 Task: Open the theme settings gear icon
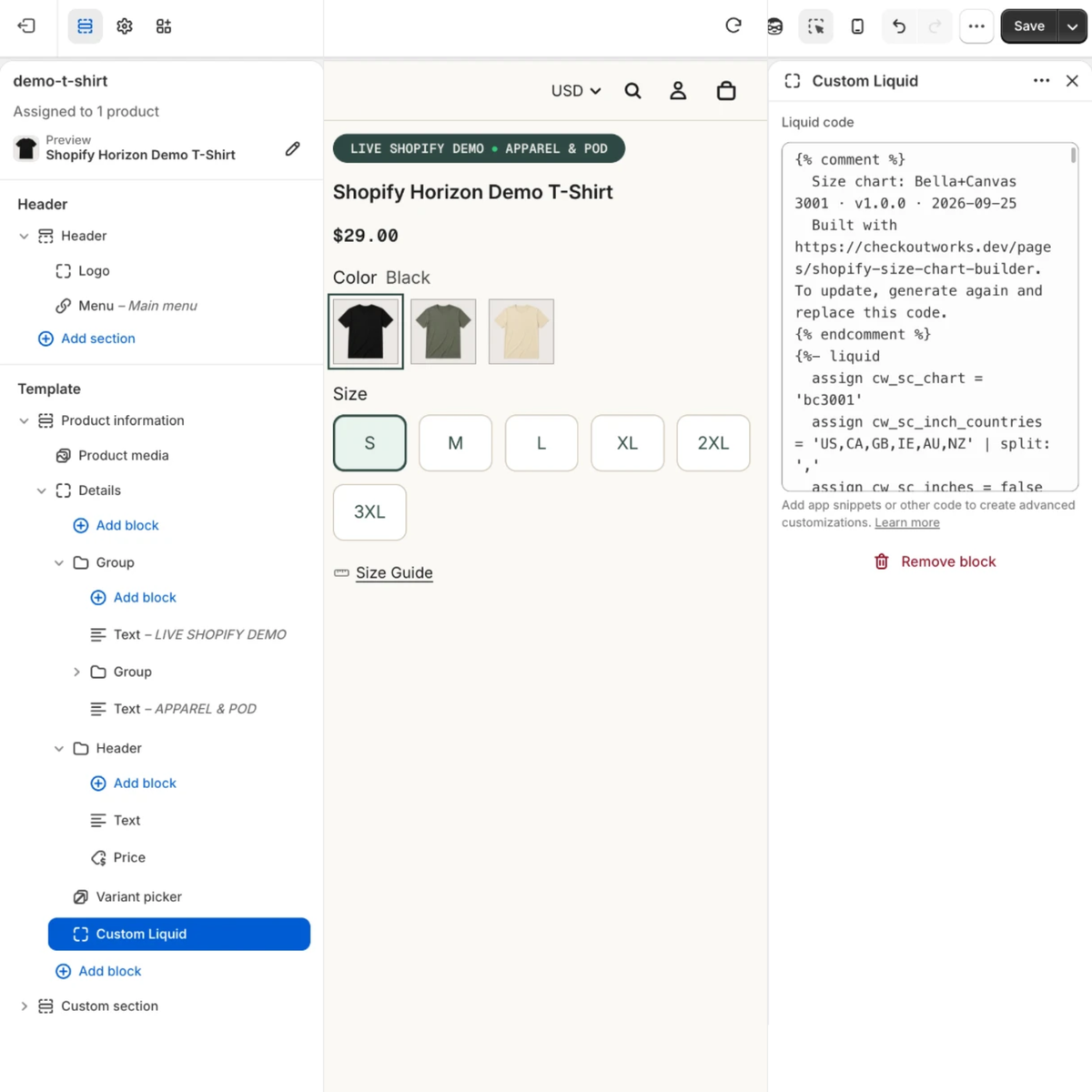pyautogui.click(x=125, y=26)
